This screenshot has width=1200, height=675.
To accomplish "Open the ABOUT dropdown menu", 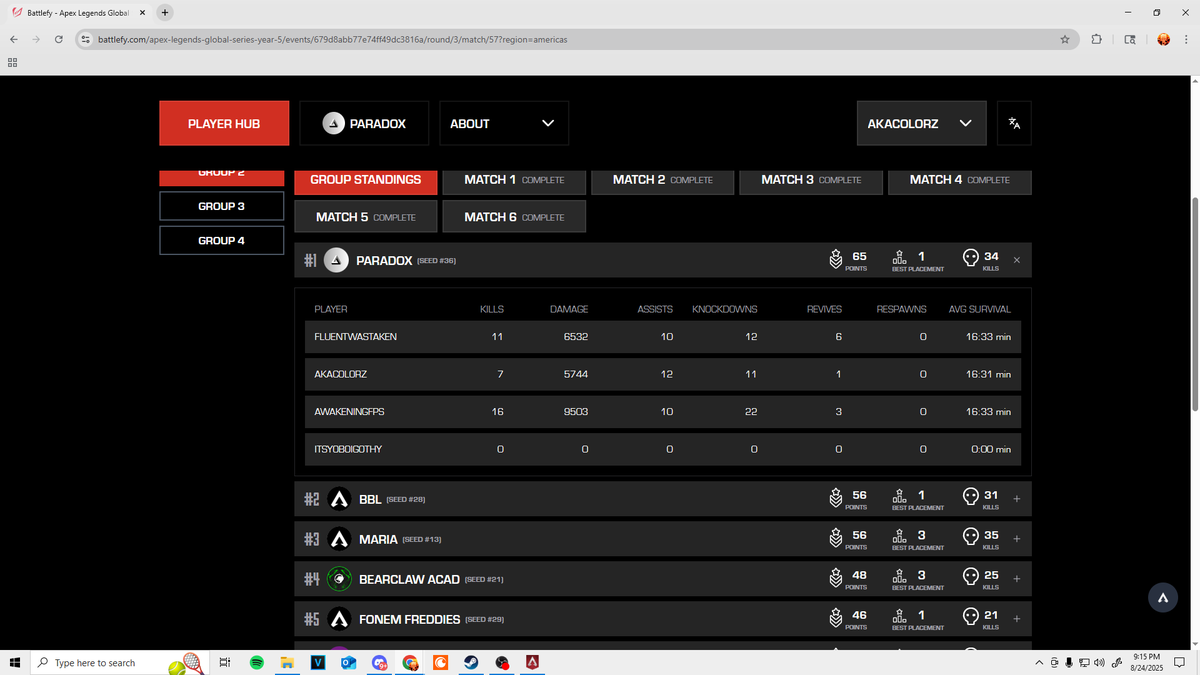I will [504, 123].
